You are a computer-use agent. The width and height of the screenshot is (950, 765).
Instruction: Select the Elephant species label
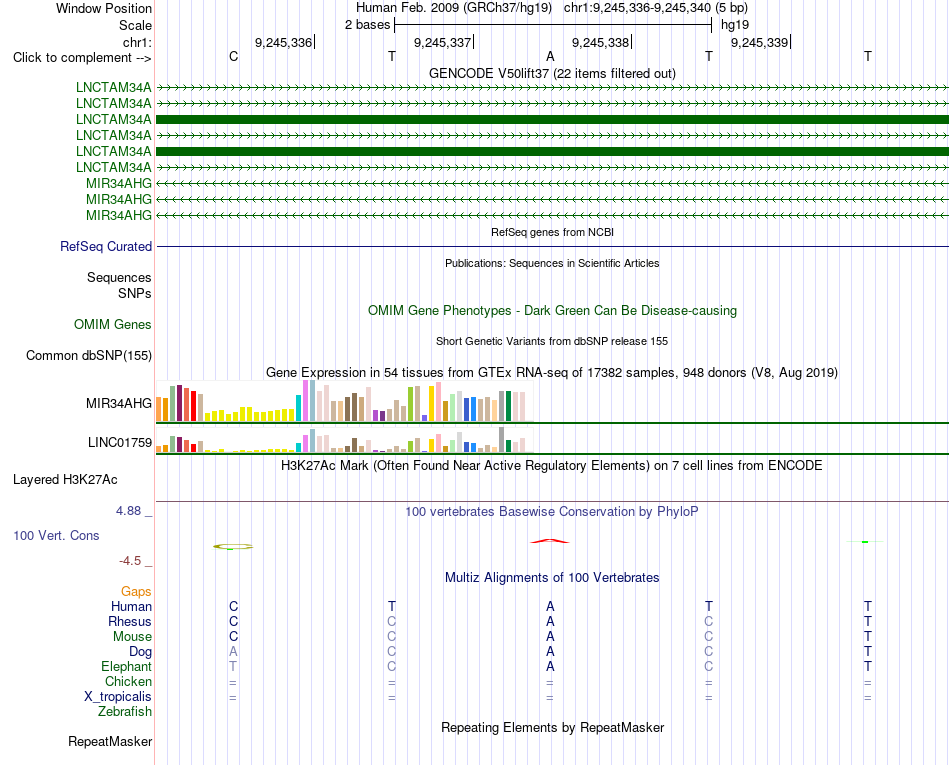coord(127,666)
